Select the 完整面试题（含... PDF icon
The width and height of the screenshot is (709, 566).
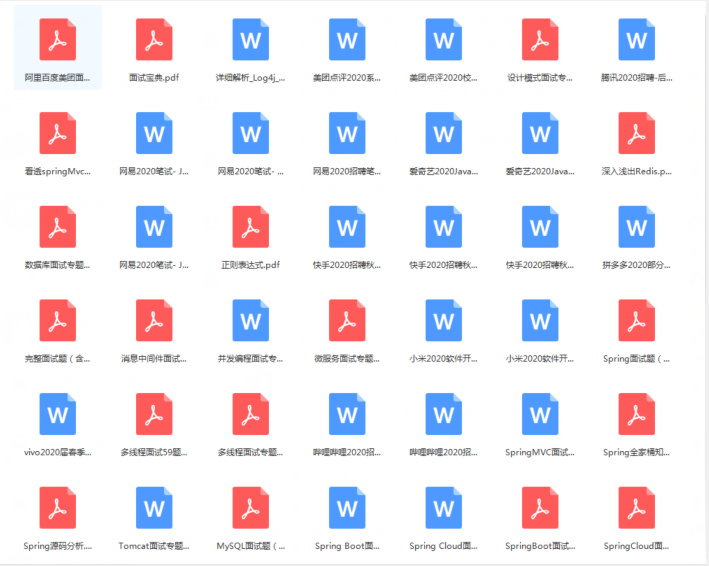point(57,320)
